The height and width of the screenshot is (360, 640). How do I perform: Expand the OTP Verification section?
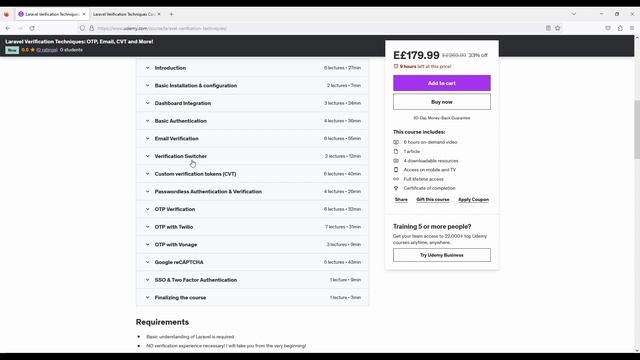252,209
